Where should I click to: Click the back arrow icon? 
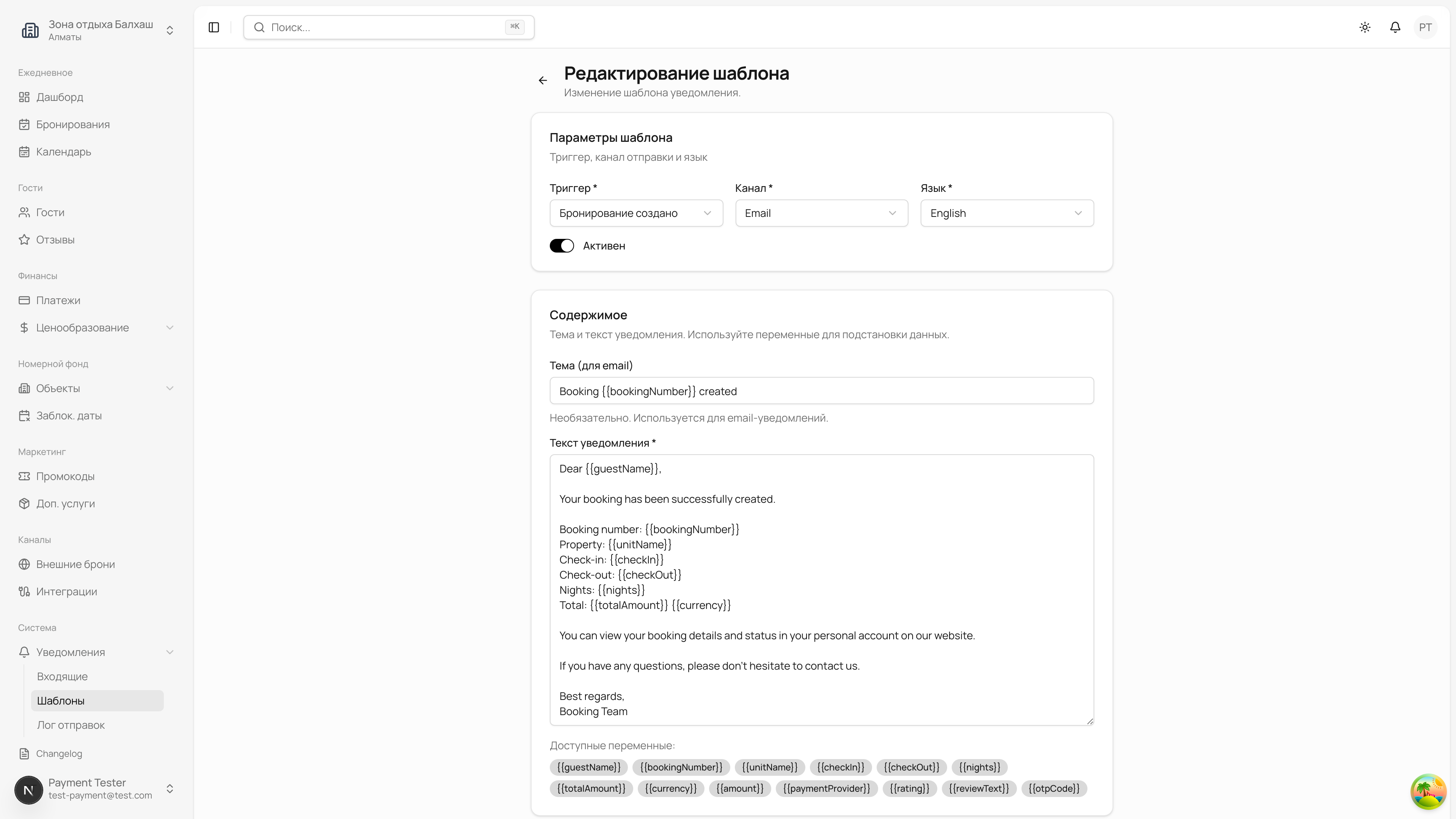(x=543, y=80)
